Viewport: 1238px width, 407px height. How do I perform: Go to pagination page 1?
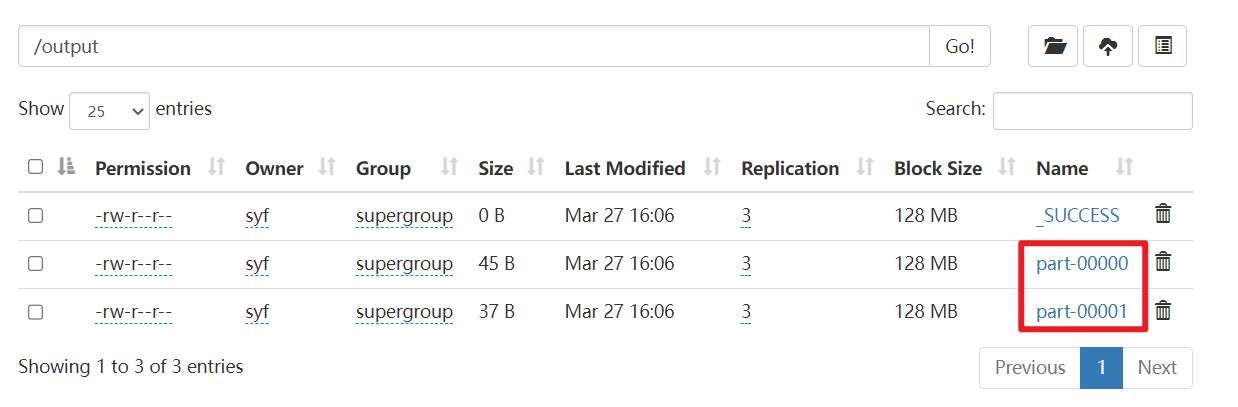[1101, 367]
